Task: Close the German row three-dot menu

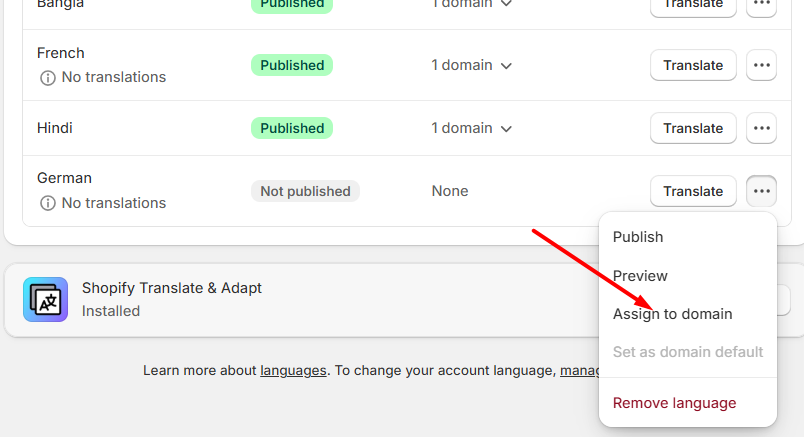Action: (761, 191)
